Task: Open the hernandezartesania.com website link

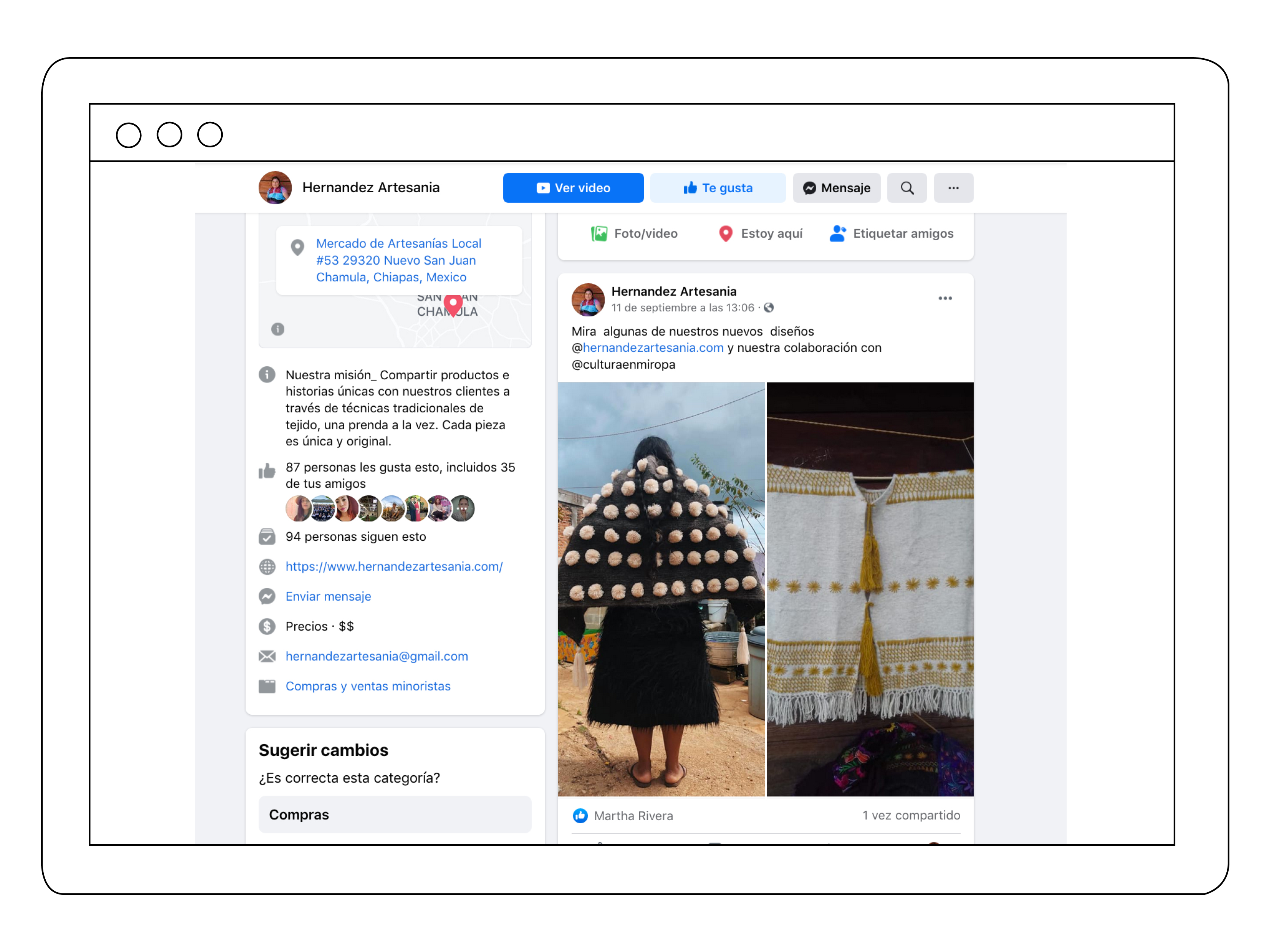Action: point(394,566)
